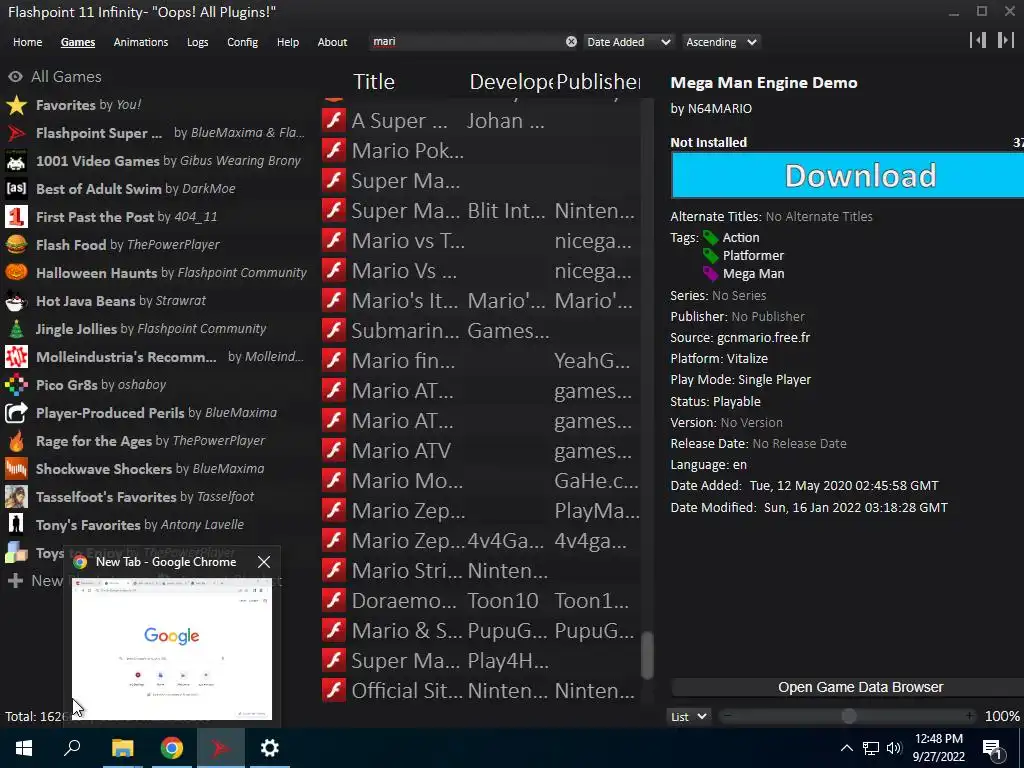1024x768 pixels.
Task: Open the Help tab
Action: [287, 42]
